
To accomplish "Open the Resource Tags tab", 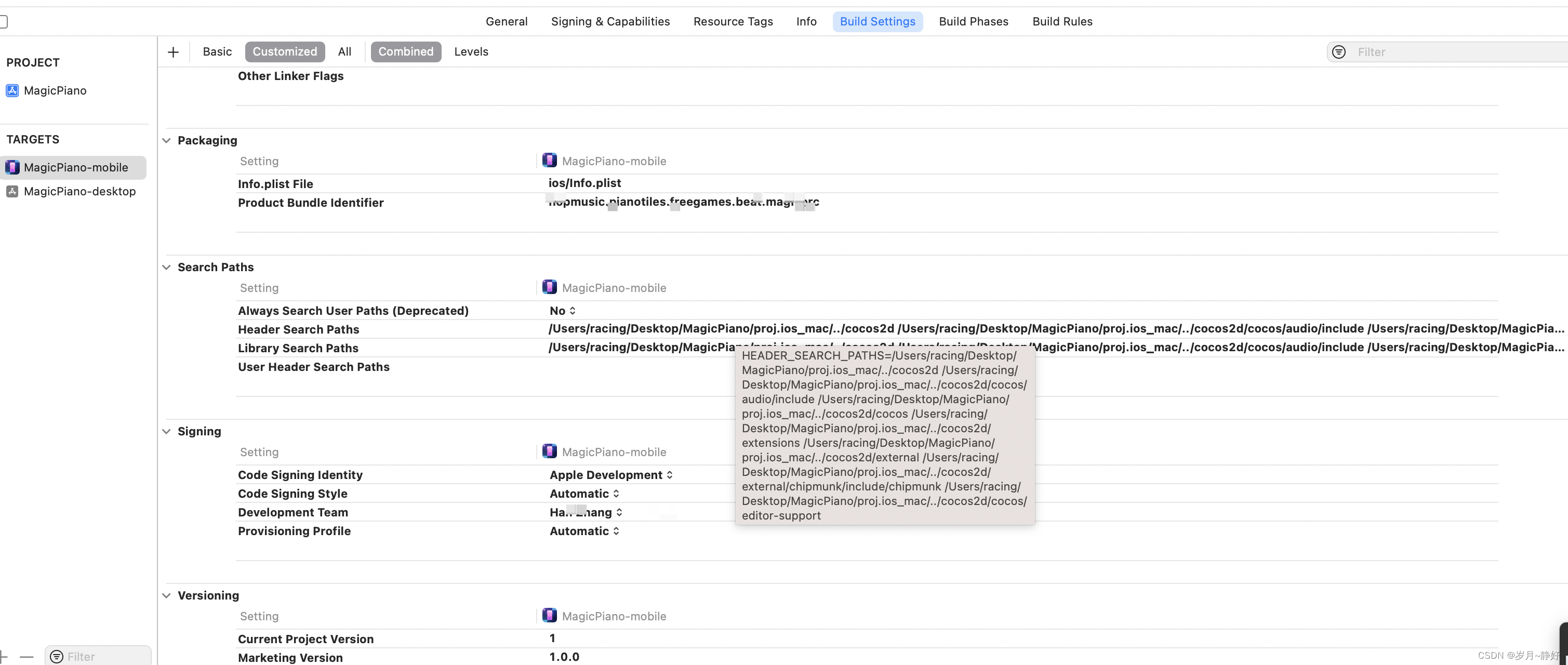I will (733, 21).
